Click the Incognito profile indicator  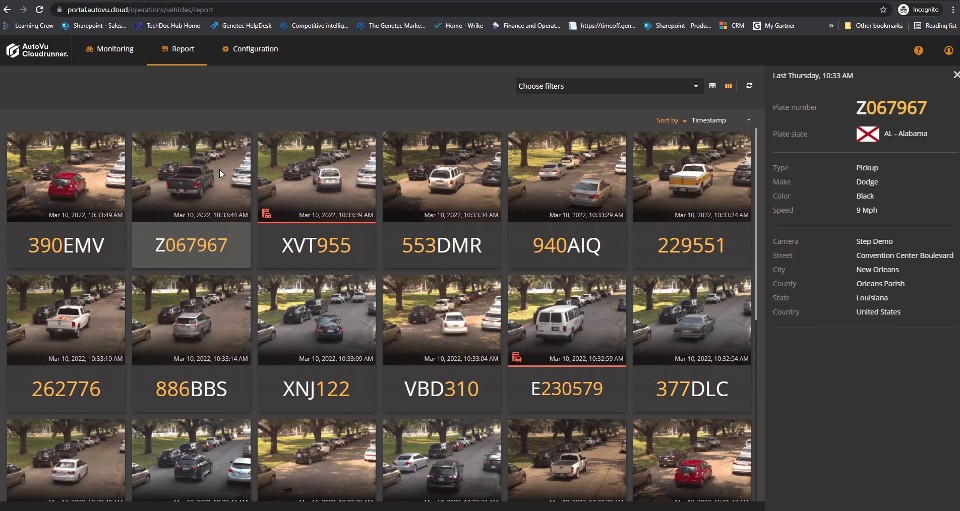918,10
